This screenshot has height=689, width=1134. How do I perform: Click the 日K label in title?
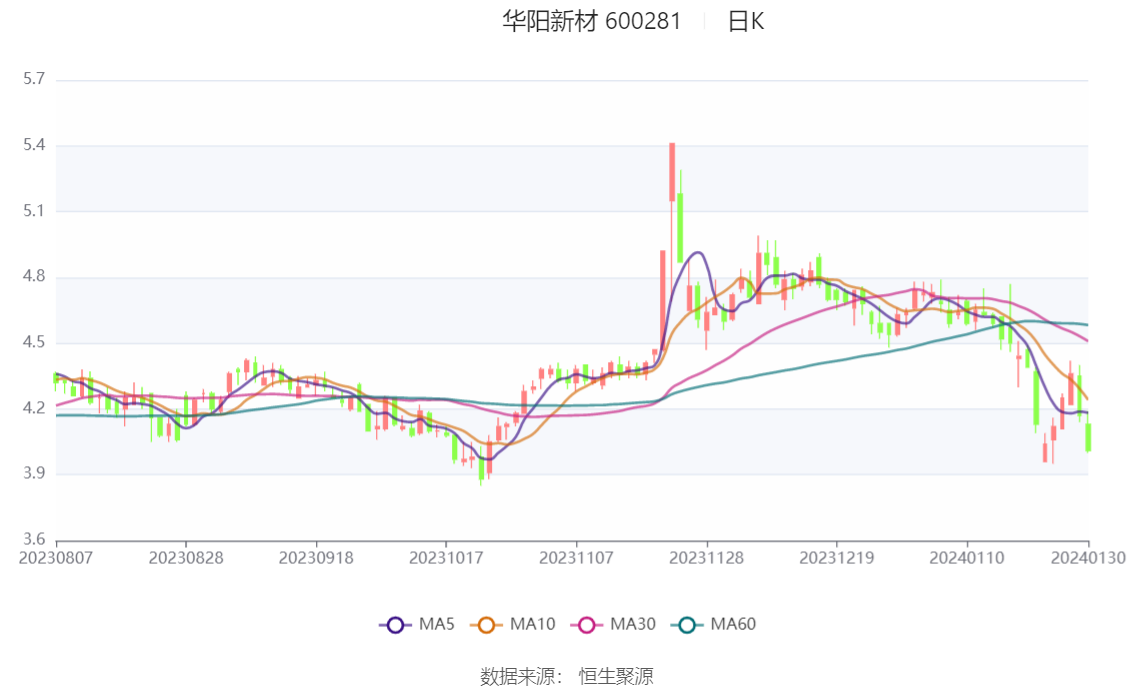[746, 21]
